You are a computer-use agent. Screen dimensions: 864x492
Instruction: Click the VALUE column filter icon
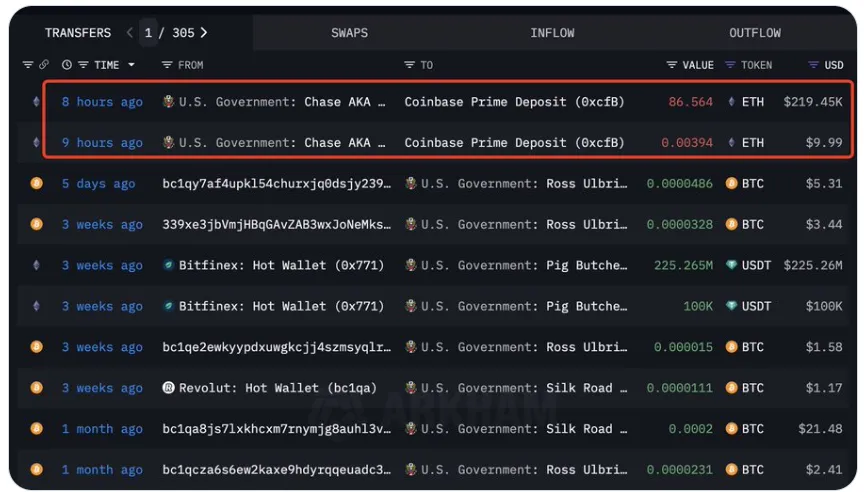[672, 65]
